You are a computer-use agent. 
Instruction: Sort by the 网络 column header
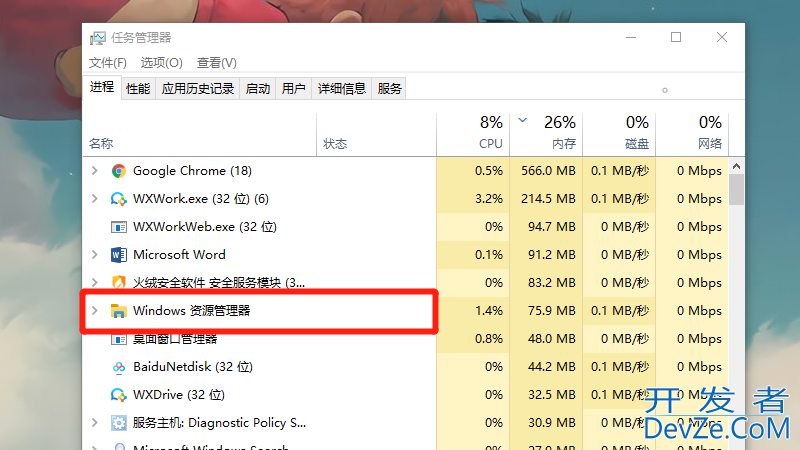(692, 134)
